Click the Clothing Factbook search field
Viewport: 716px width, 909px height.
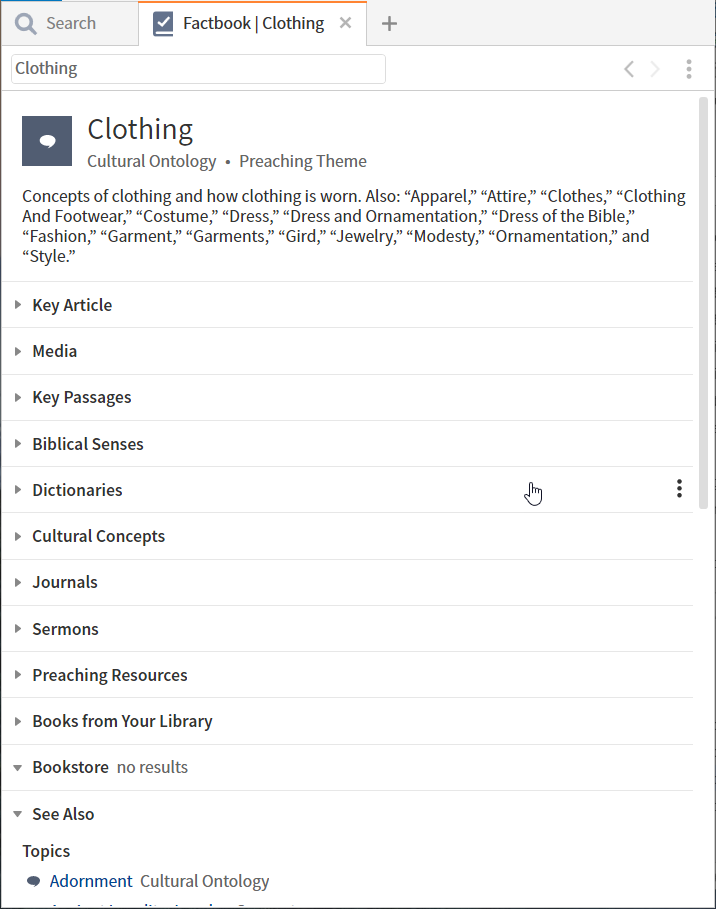point(198,69)
